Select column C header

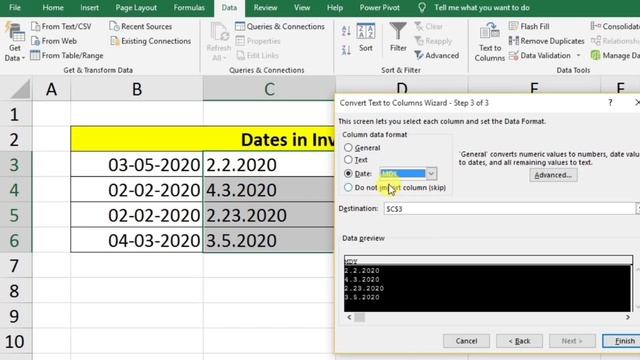pyautogui.click(x=269, y=89)
